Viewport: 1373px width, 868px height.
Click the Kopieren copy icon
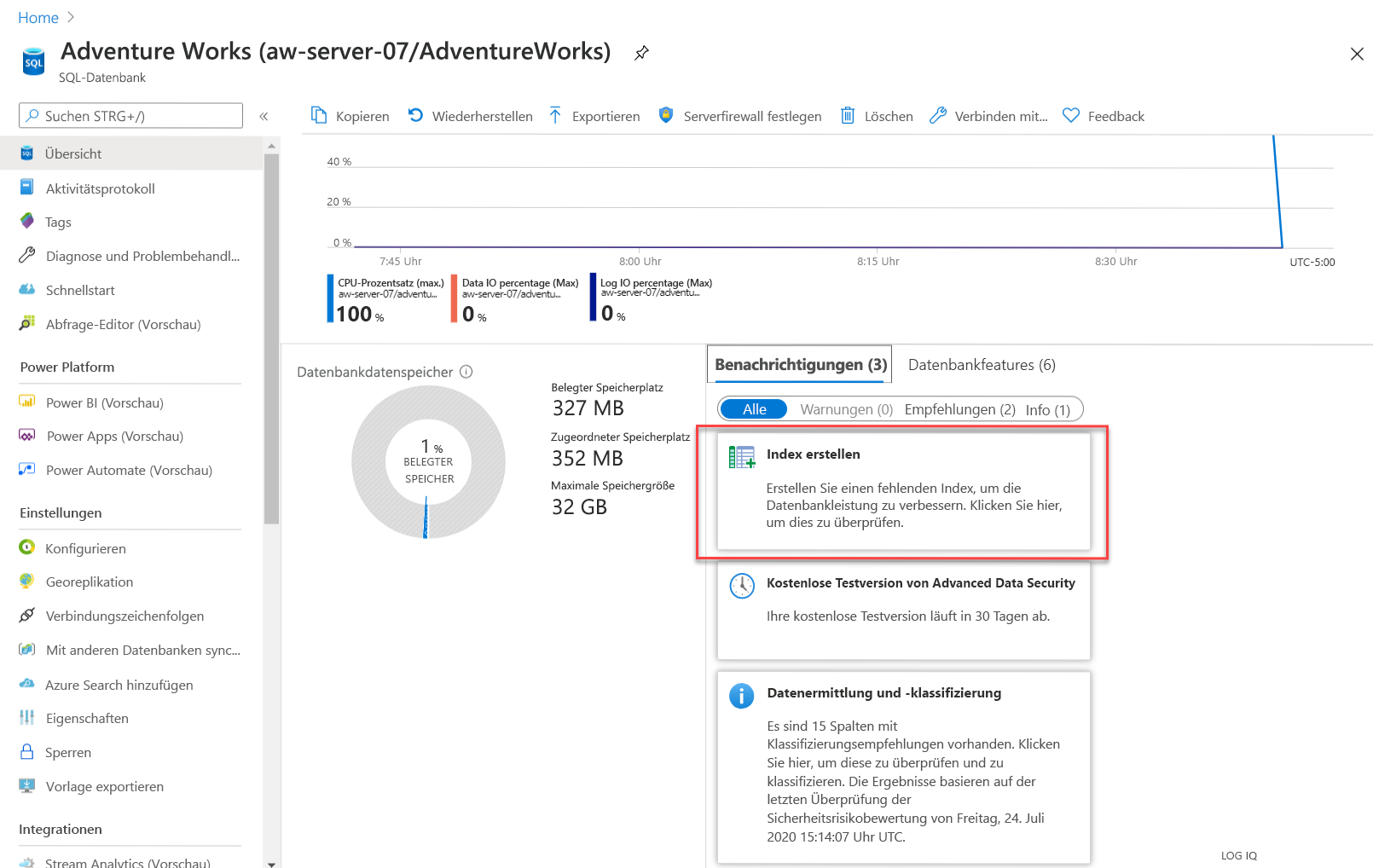pyautogui.click(x=319, y=115)
